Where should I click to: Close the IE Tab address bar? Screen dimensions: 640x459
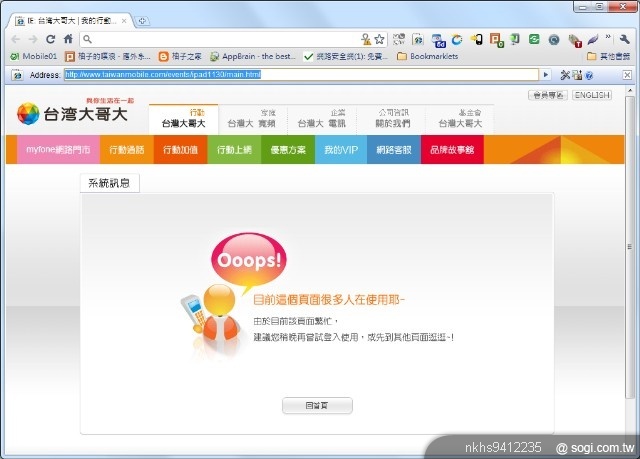[x=627, y=75]
